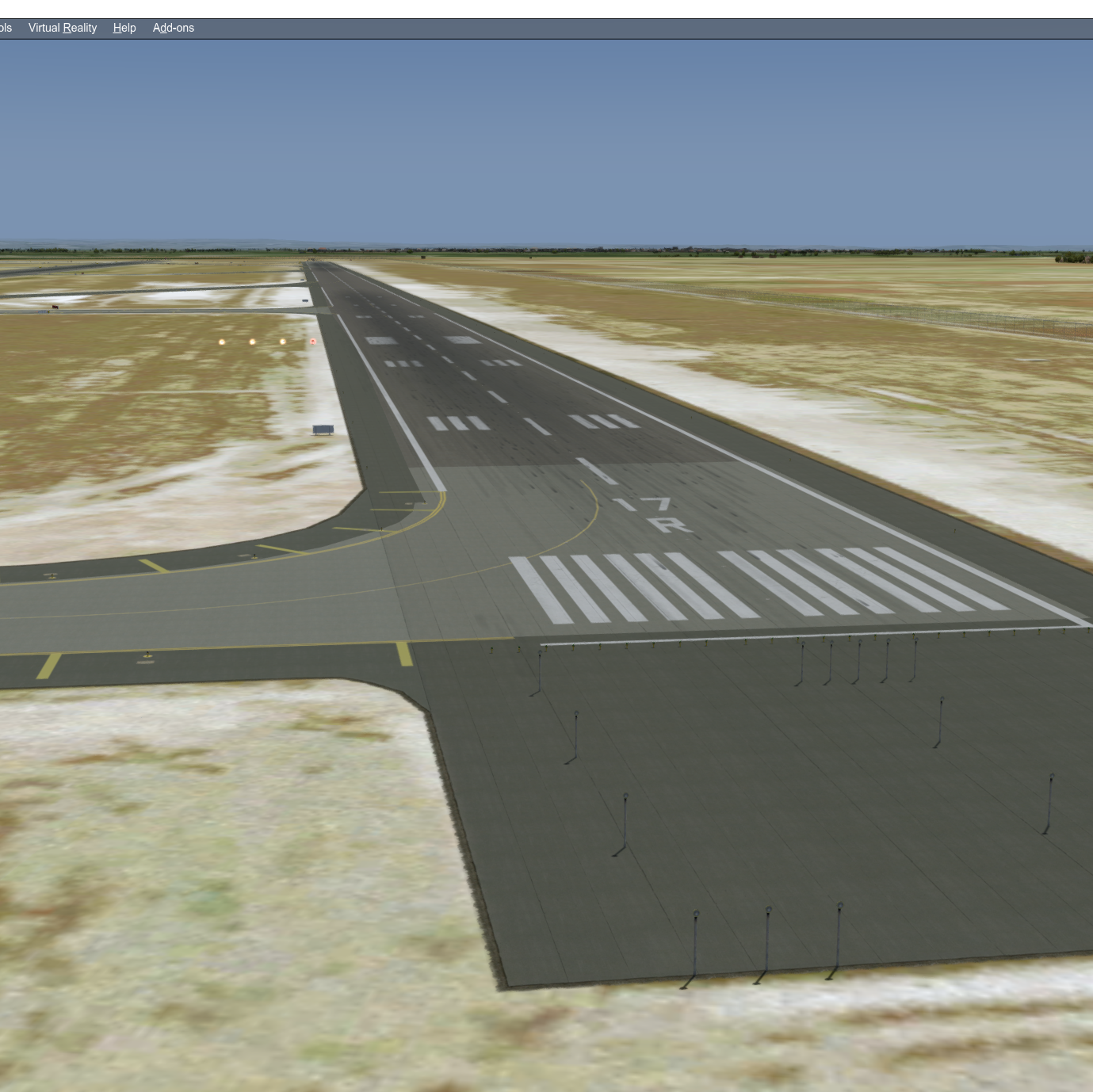
Task: Click the rightmost white threshold stripe
Action: 941,578
